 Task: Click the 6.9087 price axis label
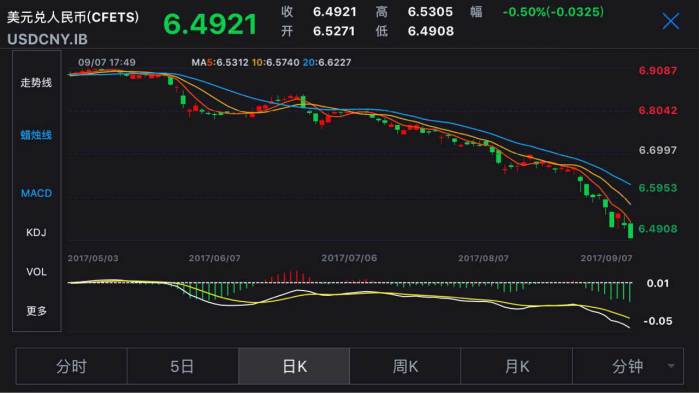[x=658, y=71]
